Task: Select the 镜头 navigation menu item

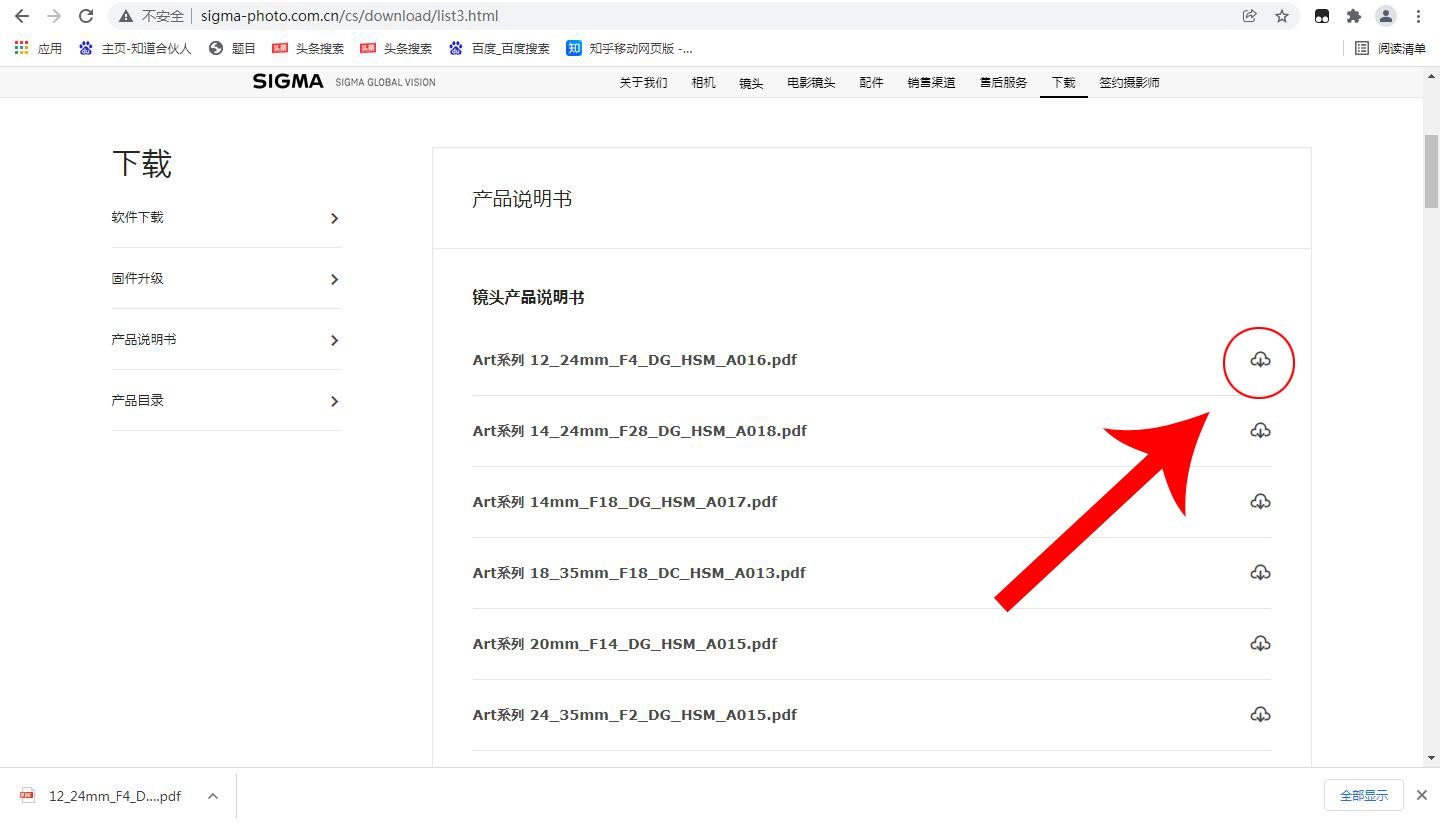Action: click(x=751, y=82)
